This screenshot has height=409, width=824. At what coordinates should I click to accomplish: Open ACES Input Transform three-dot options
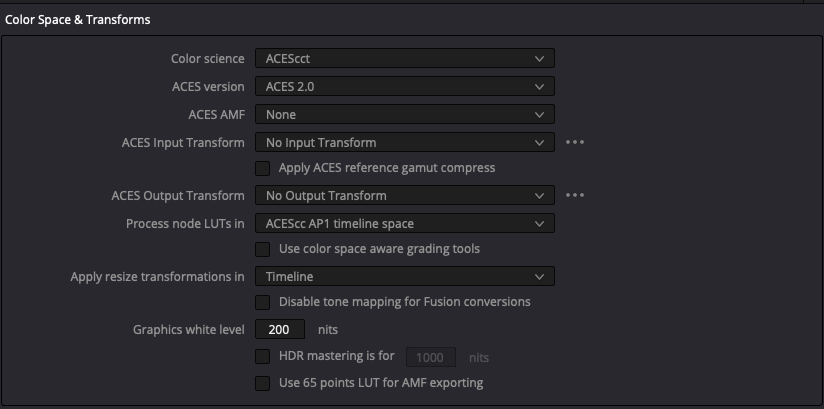(x=574, y=143)
